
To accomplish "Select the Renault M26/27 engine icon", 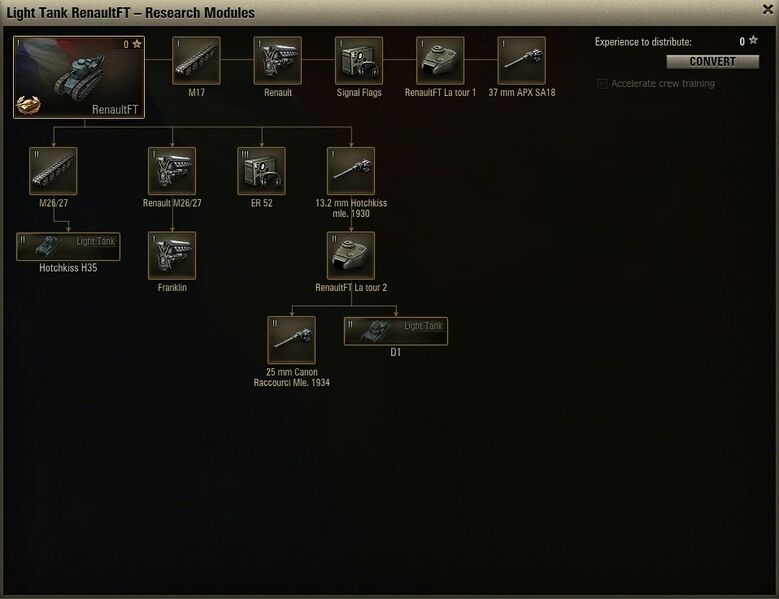I will point(172,171).
